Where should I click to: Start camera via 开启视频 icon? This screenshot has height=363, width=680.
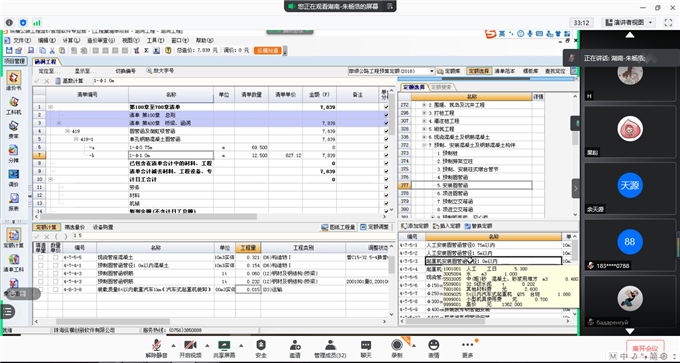[190, 345]
